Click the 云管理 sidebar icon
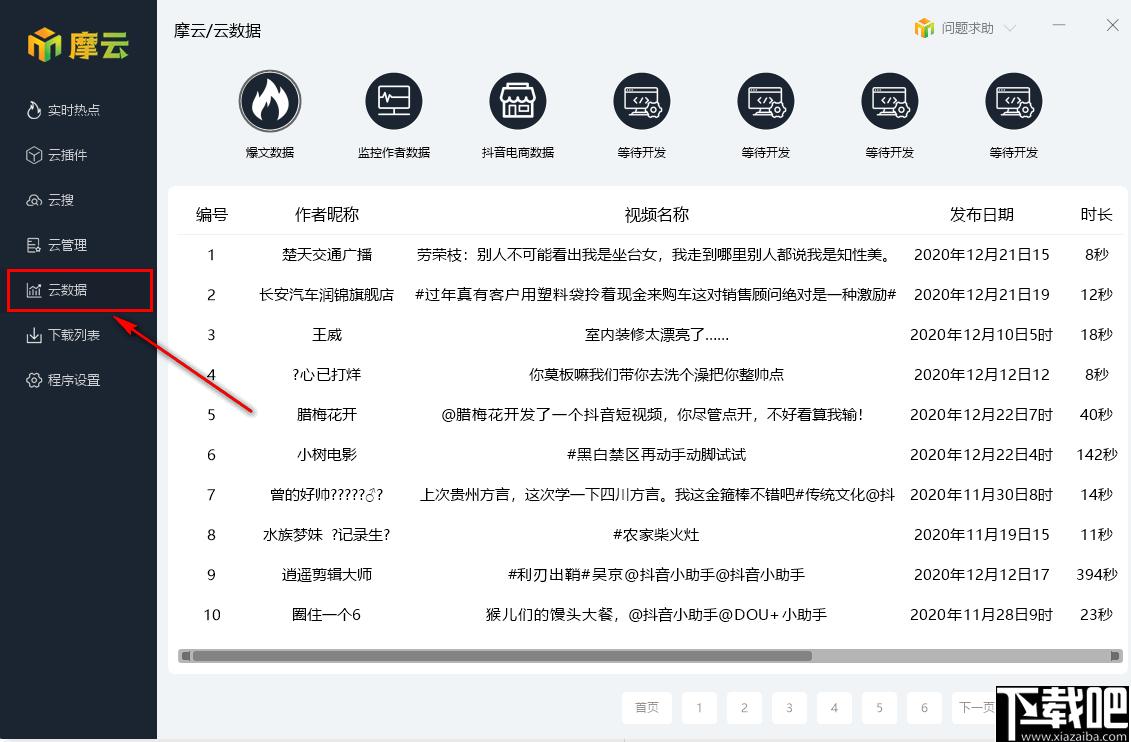 (34, 245)
